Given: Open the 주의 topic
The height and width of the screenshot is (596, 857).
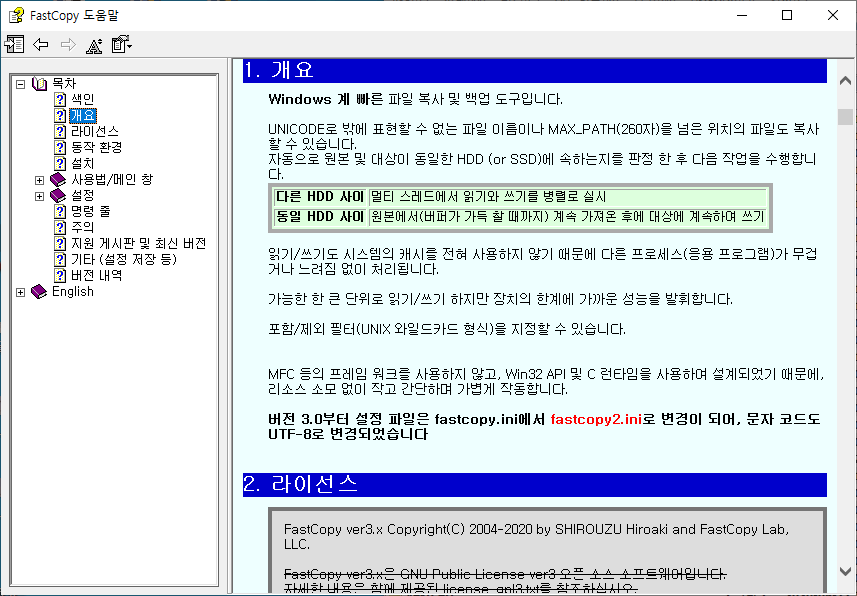Looking at the screenshot, I should [83, 227].
